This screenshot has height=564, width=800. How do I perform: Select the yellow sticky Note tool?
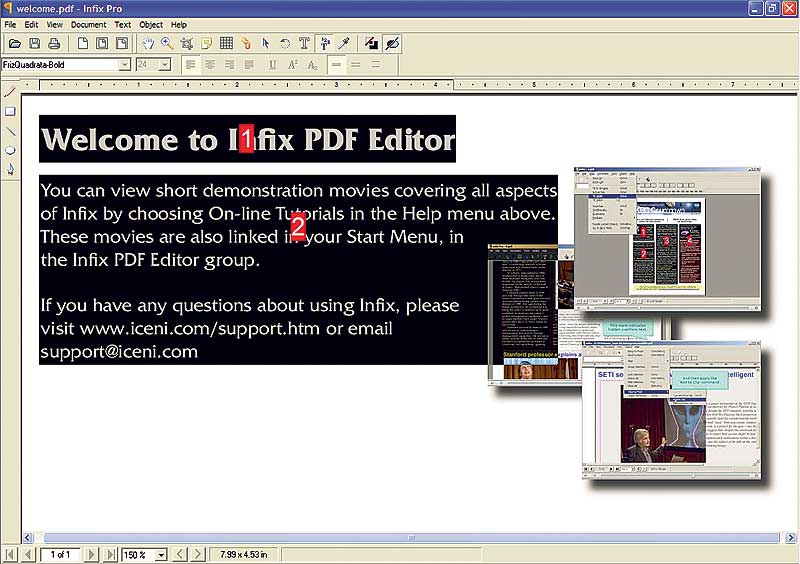207,44
